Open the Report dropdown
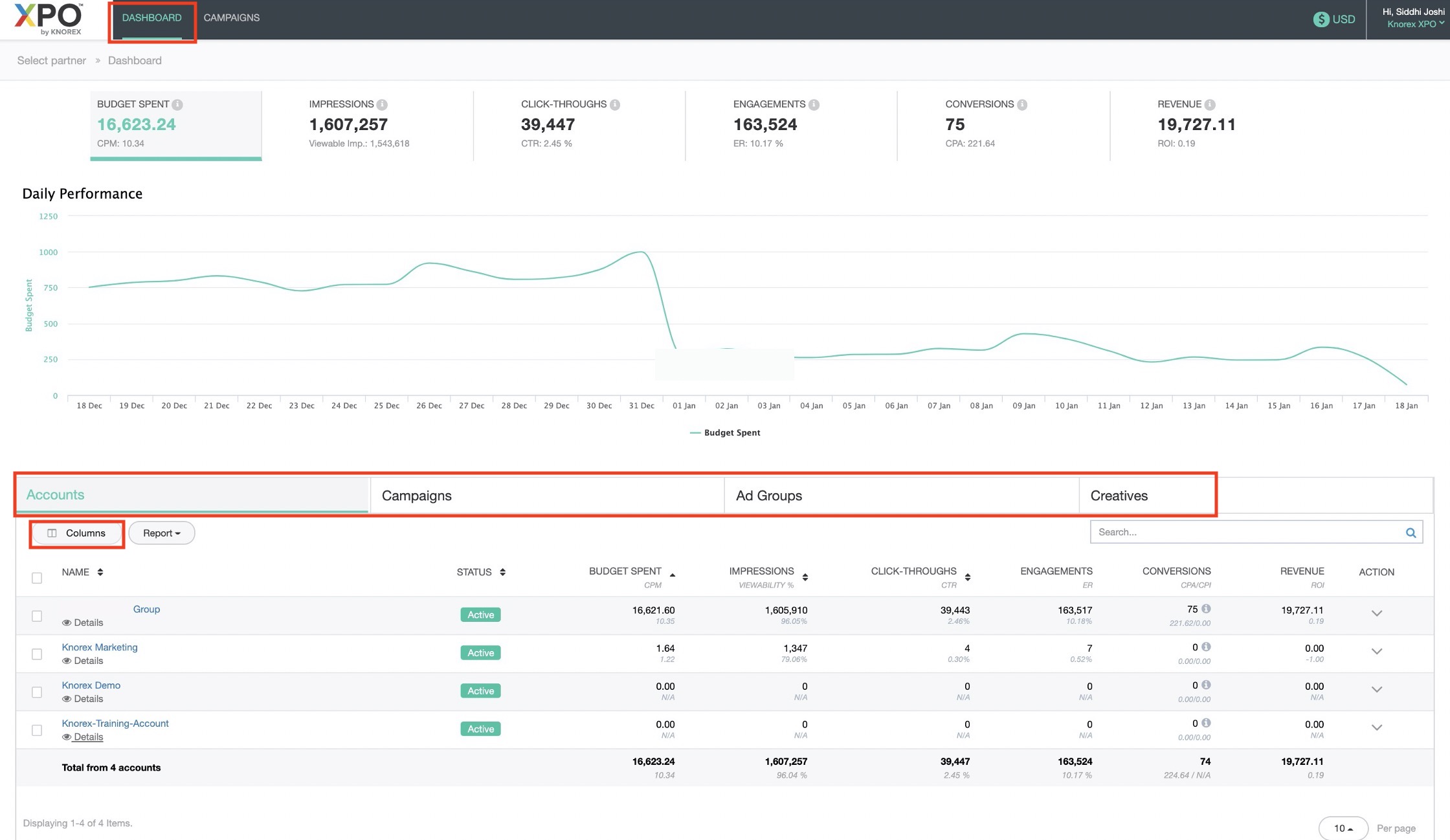 [x=161, y=533]
